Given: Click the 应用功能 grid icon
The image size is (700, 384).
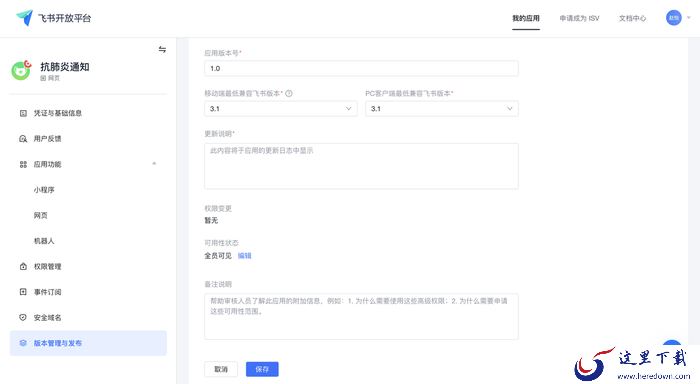Looking at the screenshot, I should tap(23, 164).
